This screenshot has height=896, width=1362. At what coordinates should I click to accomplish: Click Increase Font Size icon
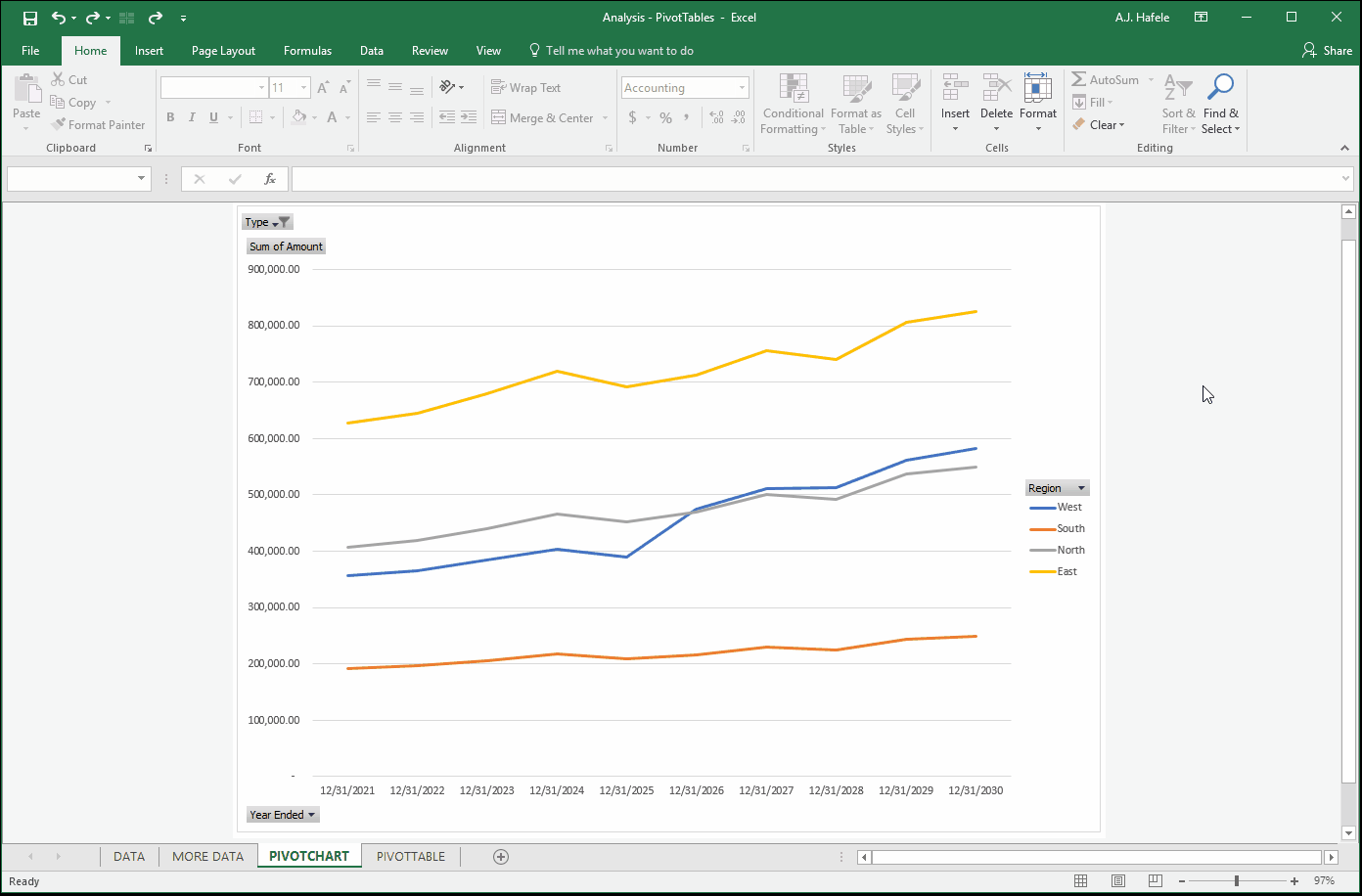click(323, 88)
